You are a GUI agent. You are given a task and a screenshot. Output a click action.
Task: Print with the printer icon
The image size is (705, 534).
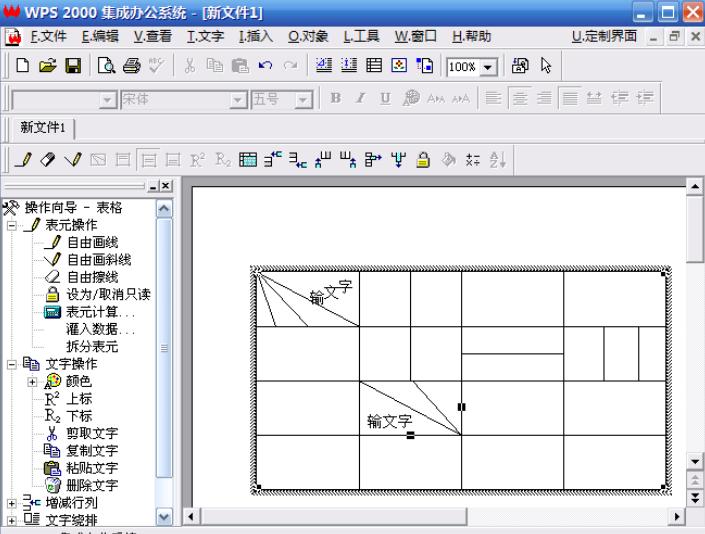click(x=131, y=66)
